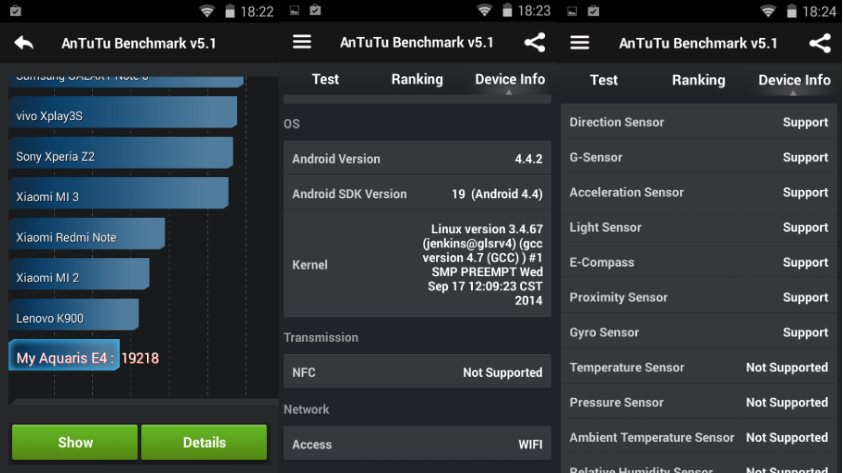Tap the WiFi status icon at 18:22
Viewport: 843px width, 473px height.
coord(207,11)
